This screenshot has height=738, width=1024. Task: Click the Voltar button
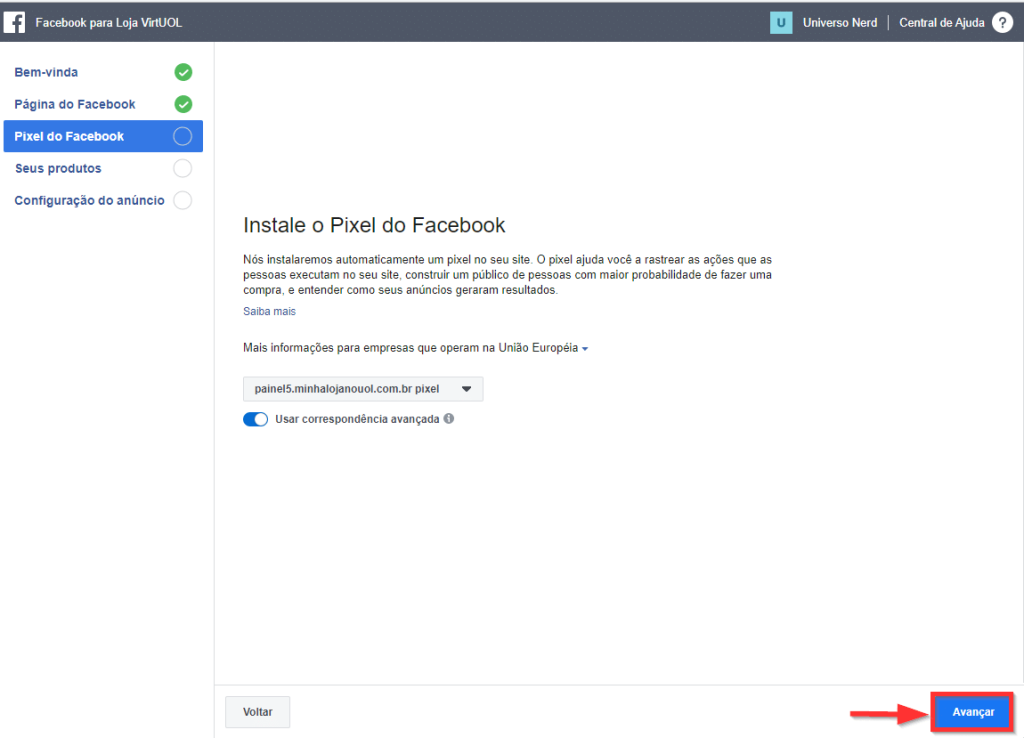tap(257, 712)
